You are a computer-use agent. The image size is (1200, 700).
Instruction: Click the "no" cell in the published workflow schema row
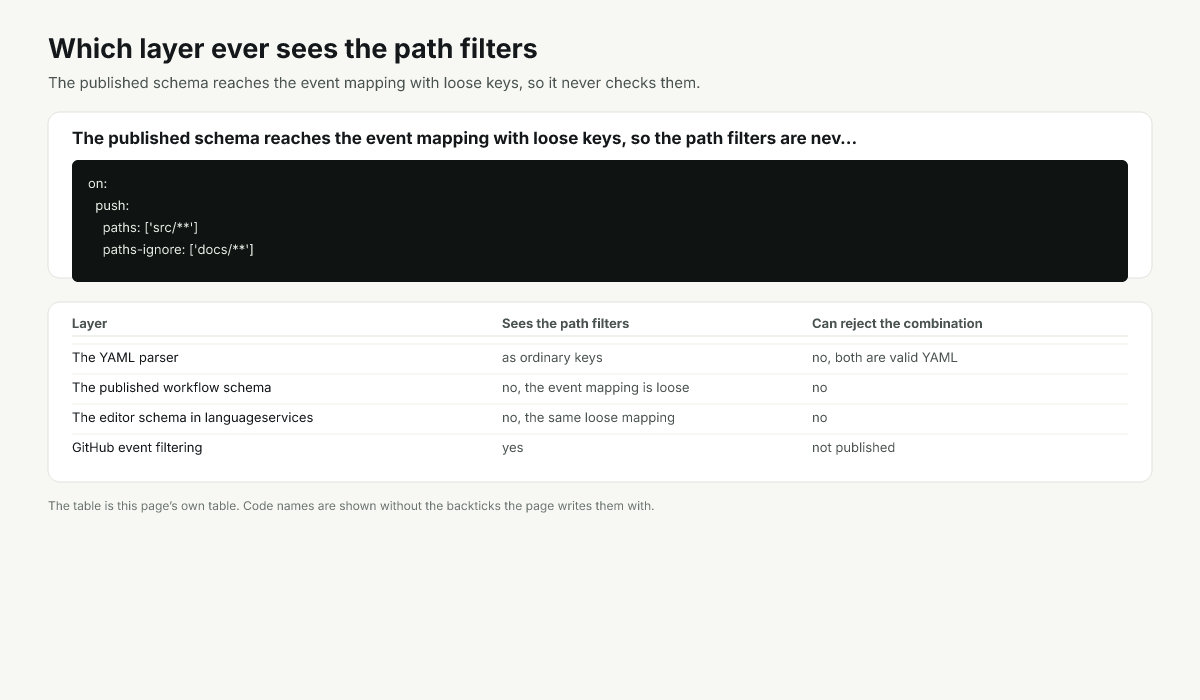[820, 388]
